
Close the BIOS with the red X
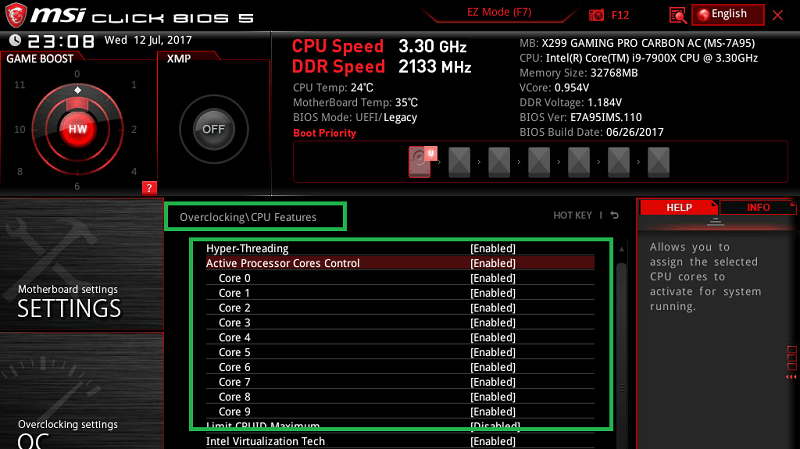[x=778, y=15]
